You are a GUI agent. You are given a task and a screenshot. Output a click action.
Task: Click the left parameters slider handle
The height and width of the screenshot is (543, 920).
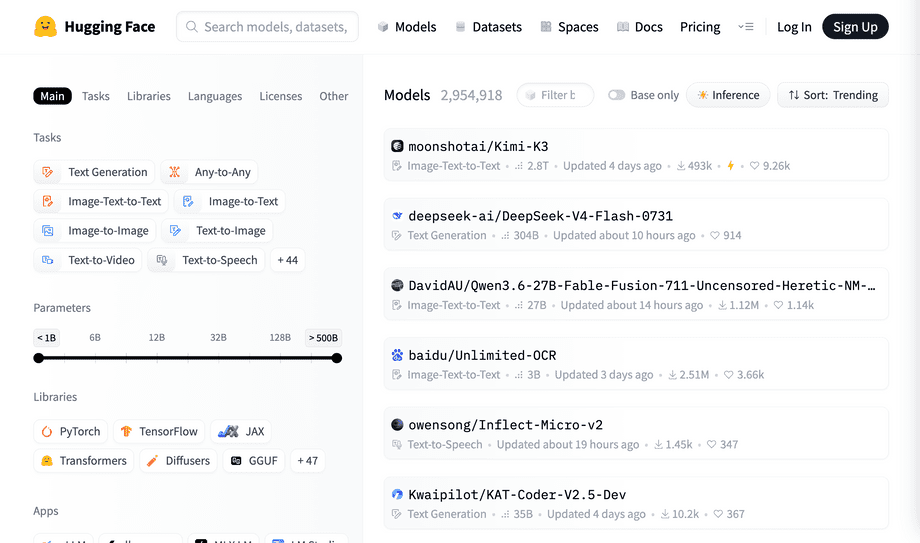point(39,358)
